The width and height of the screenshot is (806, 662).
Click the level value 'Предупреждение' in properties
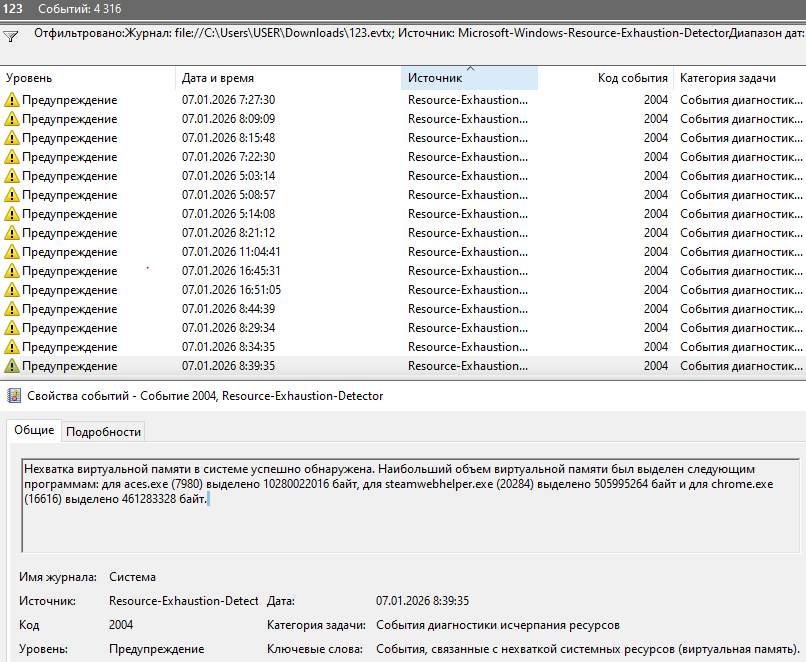156,649
